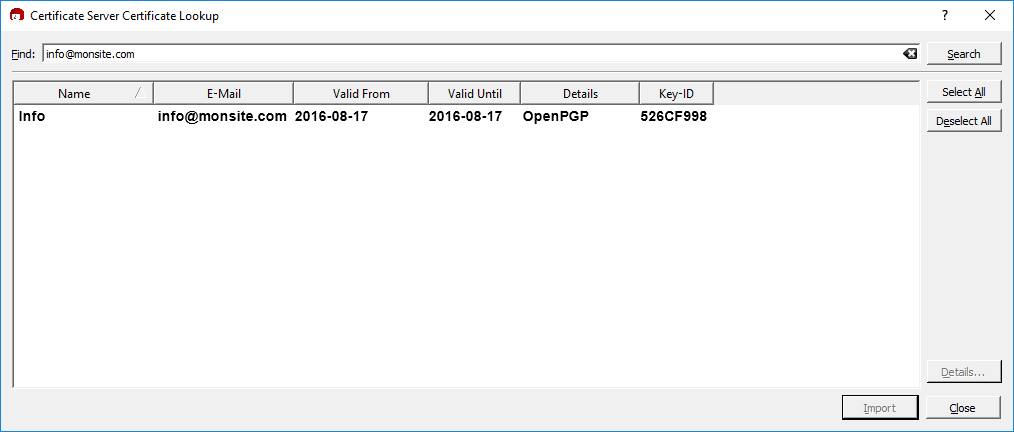Sort by the E-Mail column header

(224, 94)
